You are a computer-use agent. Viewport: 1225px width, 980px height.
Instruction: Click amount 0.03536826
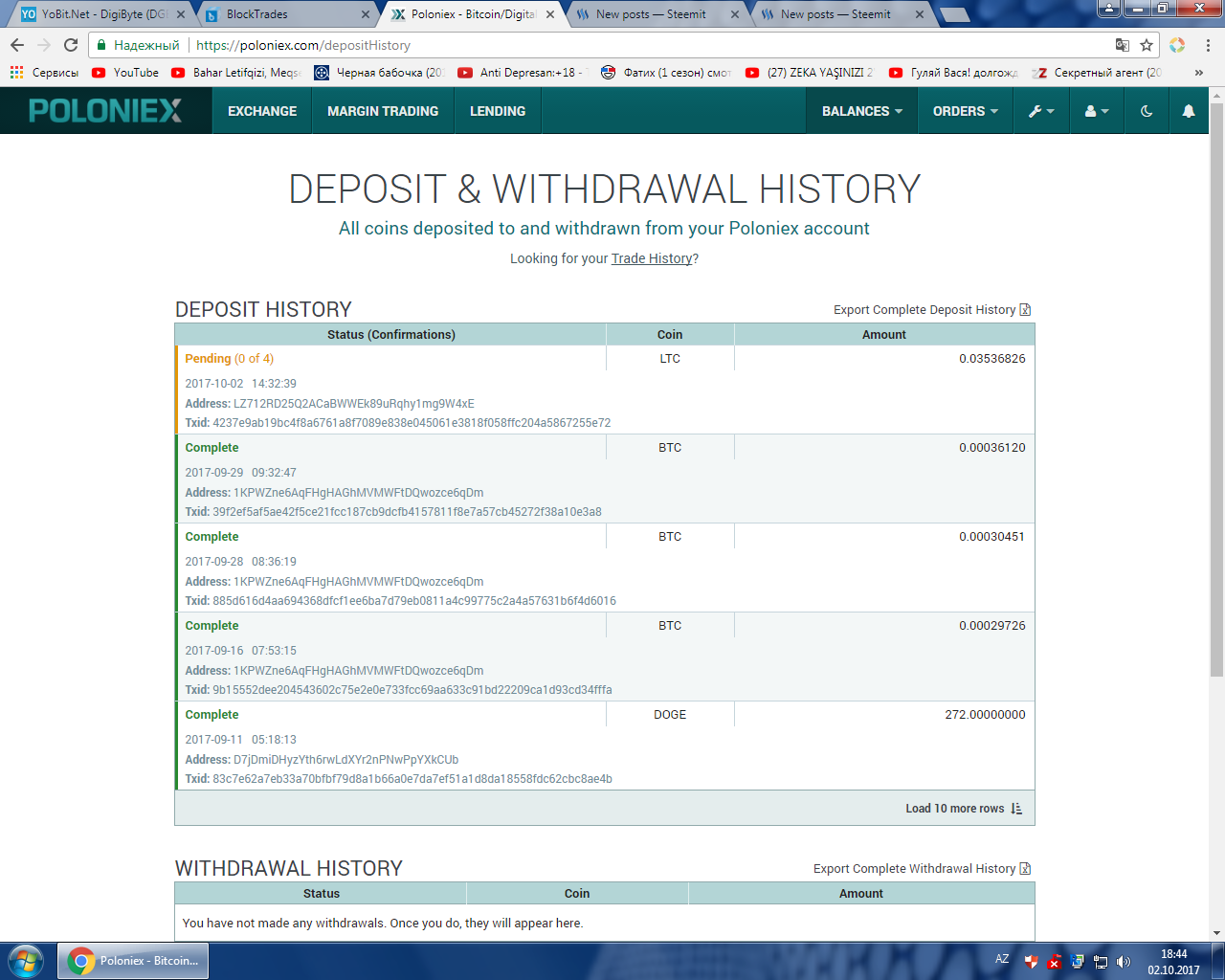[x=992, y=359]
